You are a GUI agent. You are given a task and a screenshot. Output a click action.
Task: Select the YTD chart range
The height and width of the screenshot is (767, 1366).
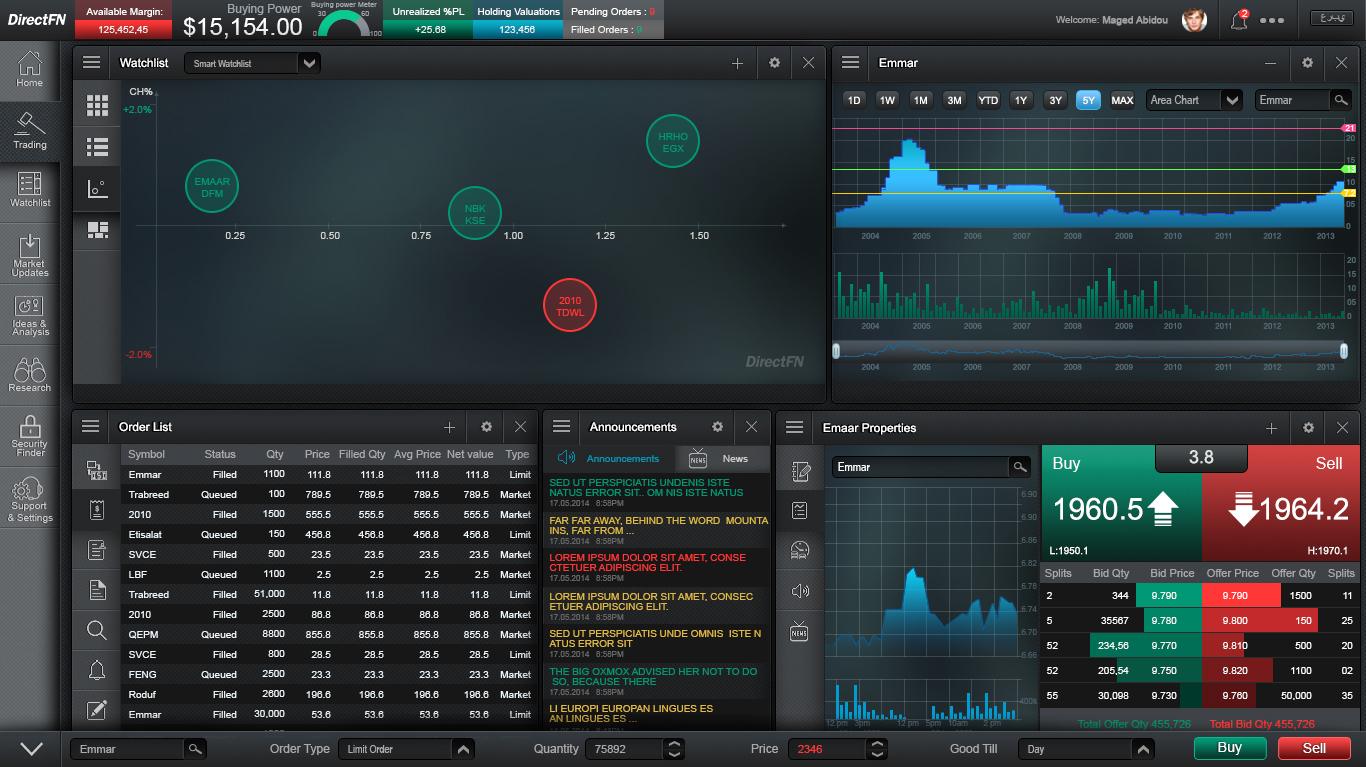click(988, 100)
